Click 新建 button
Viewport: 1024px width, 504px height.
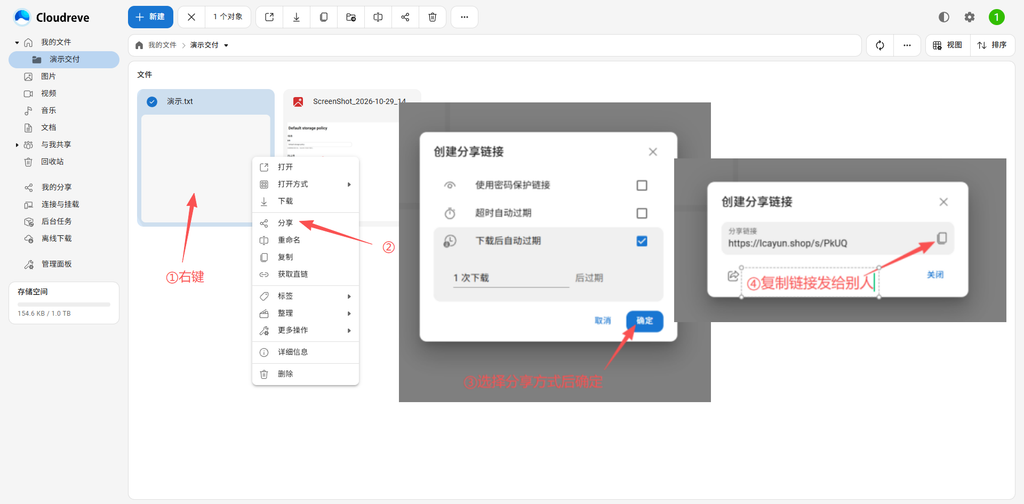(x=150, y=17)
